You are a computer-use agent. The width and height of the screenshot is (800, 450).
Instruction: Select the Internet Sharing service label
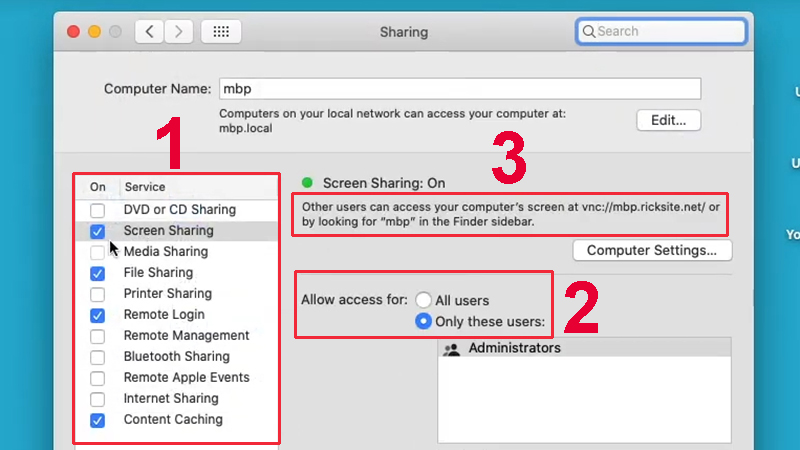pyautogui.click(x=171, y=398)
